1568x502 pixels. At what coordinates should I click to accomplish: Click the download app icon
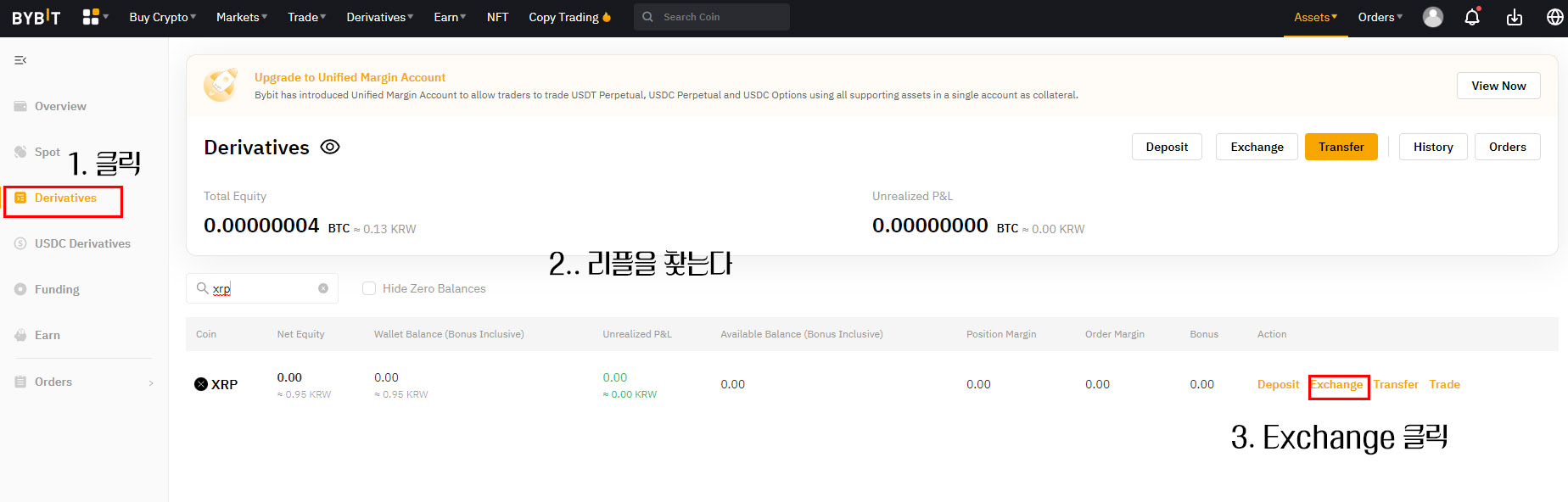point(1515,17)
